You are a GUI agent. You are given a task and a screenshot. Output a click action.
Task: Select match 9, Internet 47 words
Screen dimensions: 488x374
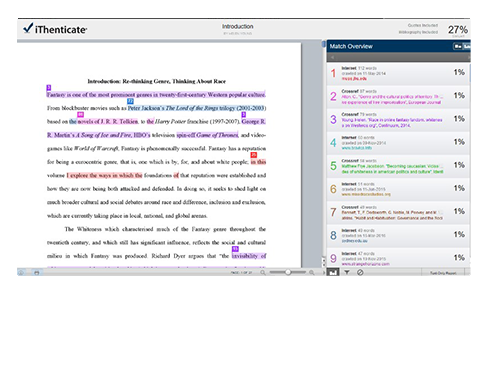pos(398,258)
